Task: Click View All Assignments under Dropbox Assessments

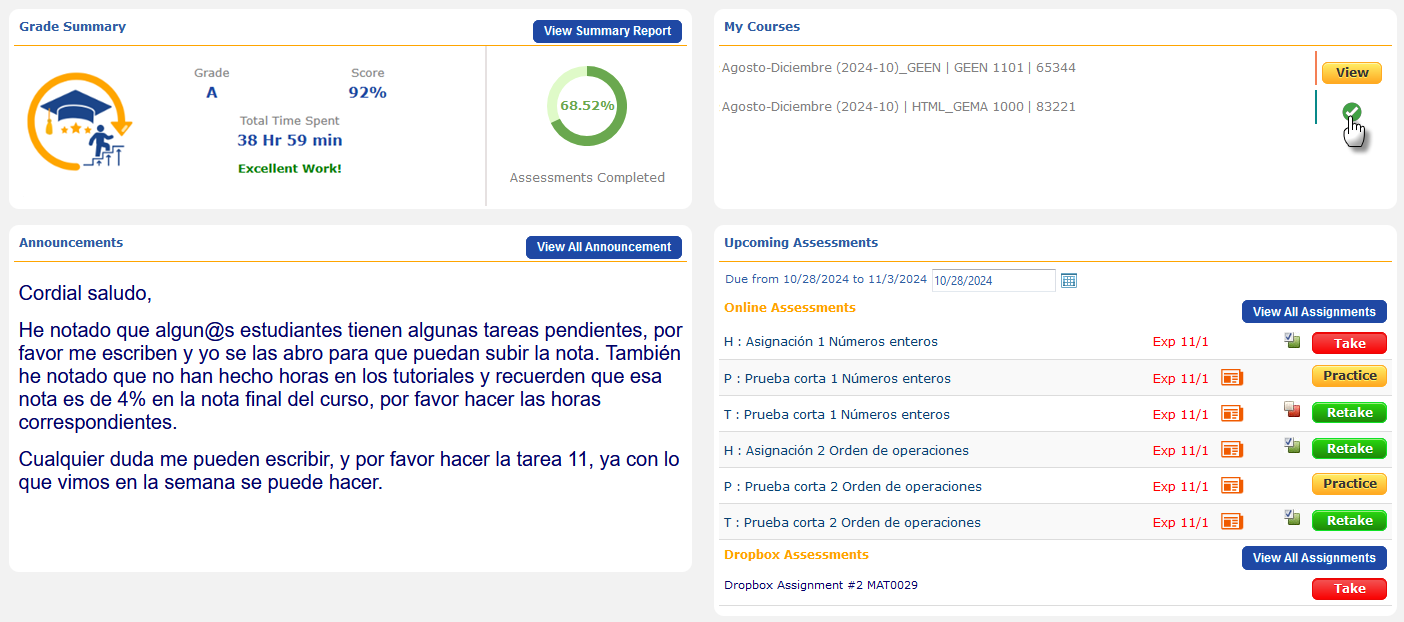Action: [1314, 558]
